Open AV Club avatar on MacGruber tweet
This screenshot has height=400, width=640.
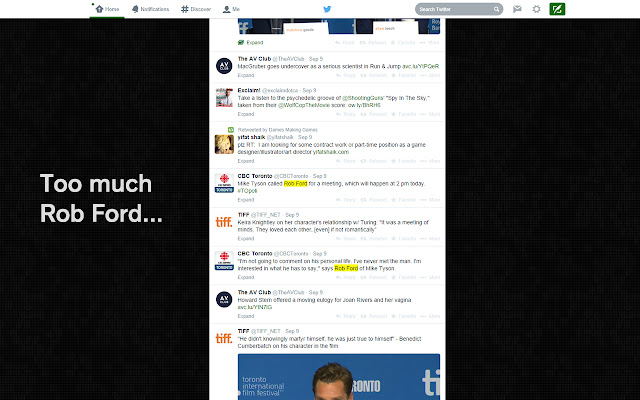tap(224, 66)
